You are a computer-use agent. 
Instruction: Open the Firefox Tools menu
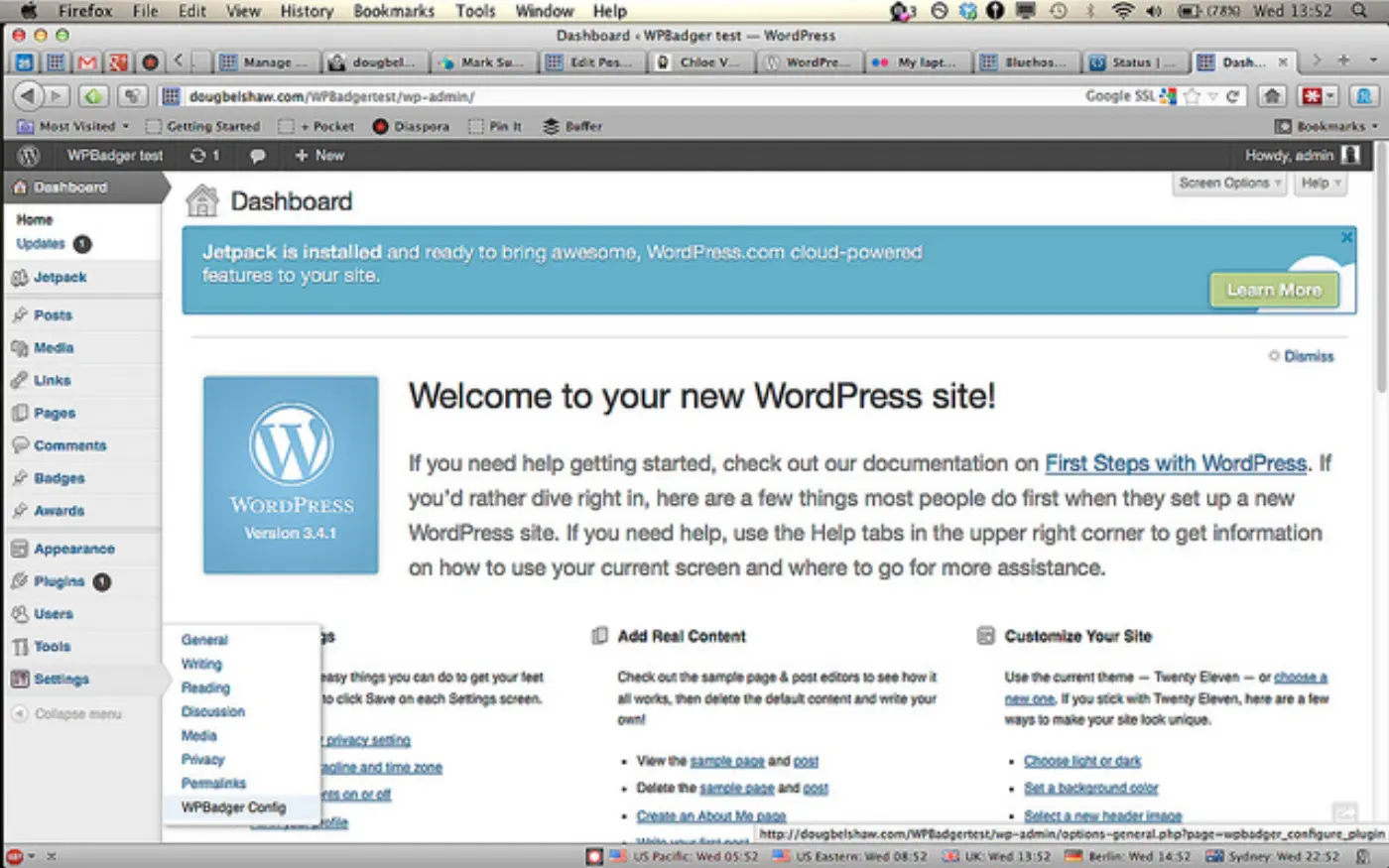(x=475, y=12)
